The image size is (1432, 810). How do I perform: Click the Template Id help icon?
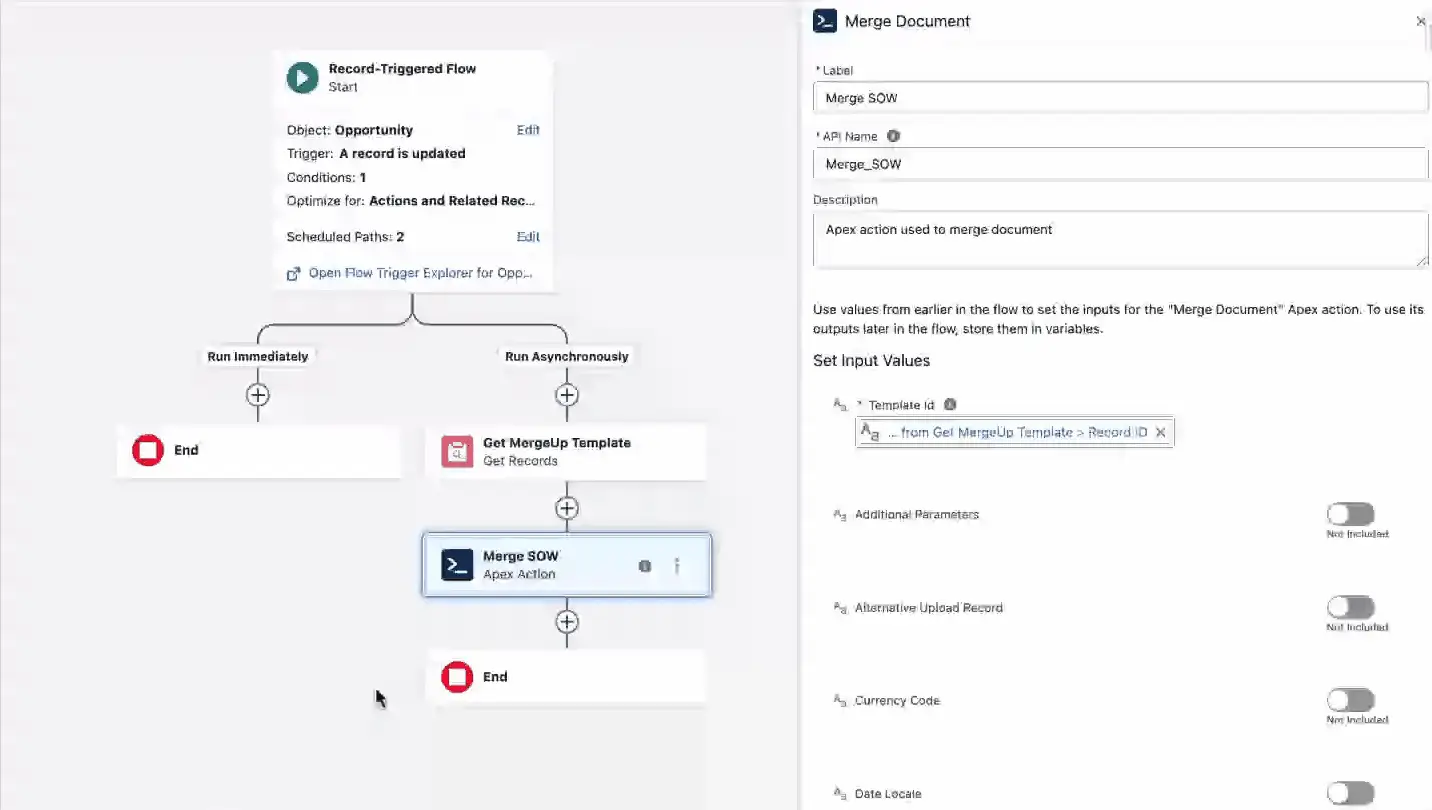point(950,405)
